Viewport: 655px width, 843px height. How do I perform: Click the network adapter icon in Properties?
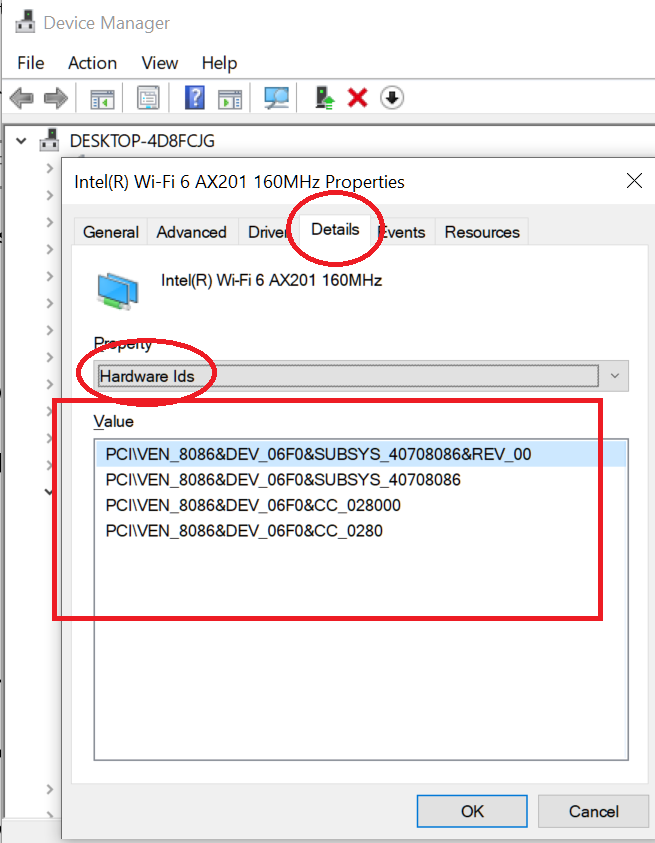(x=118, y=291)
